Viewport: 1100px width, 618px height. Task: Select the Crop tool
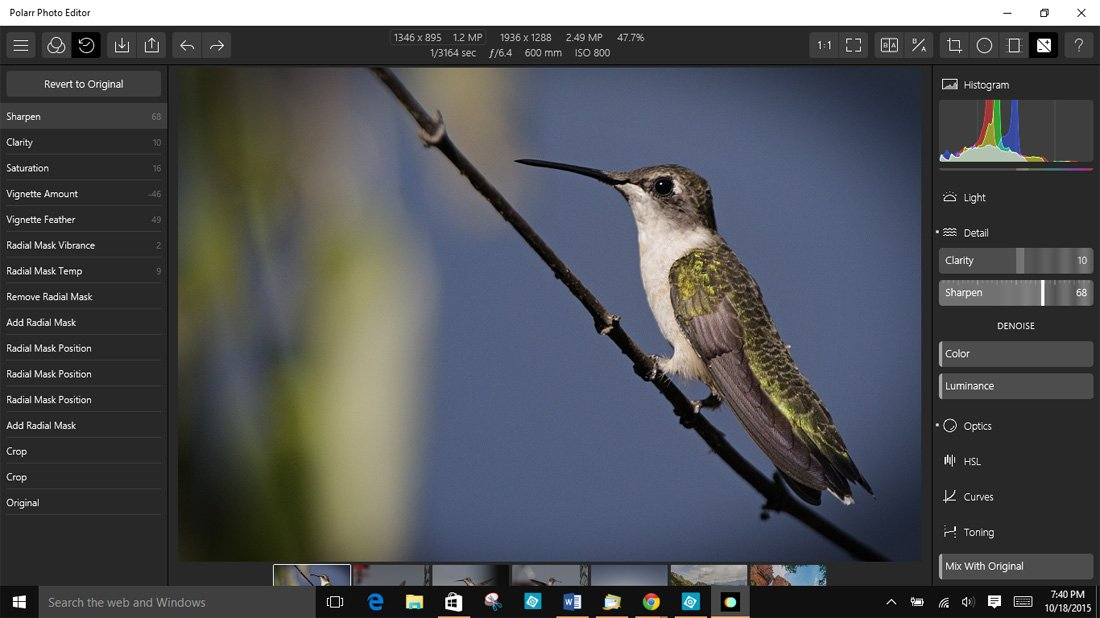955,45
